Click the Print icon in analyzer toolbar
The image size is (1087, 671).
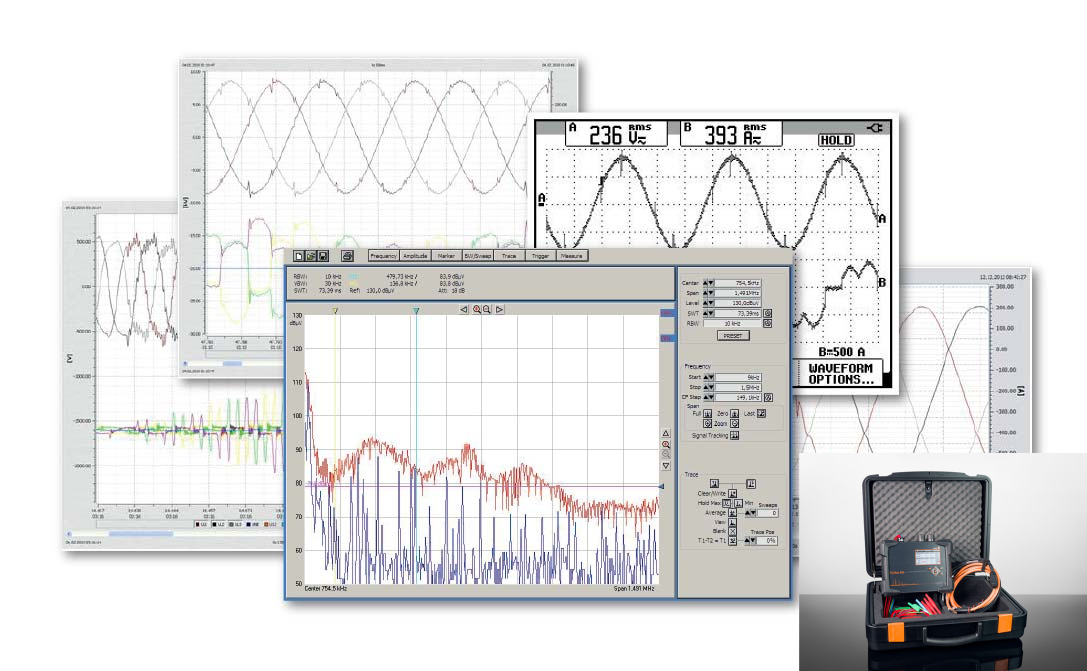pos(347,256)
